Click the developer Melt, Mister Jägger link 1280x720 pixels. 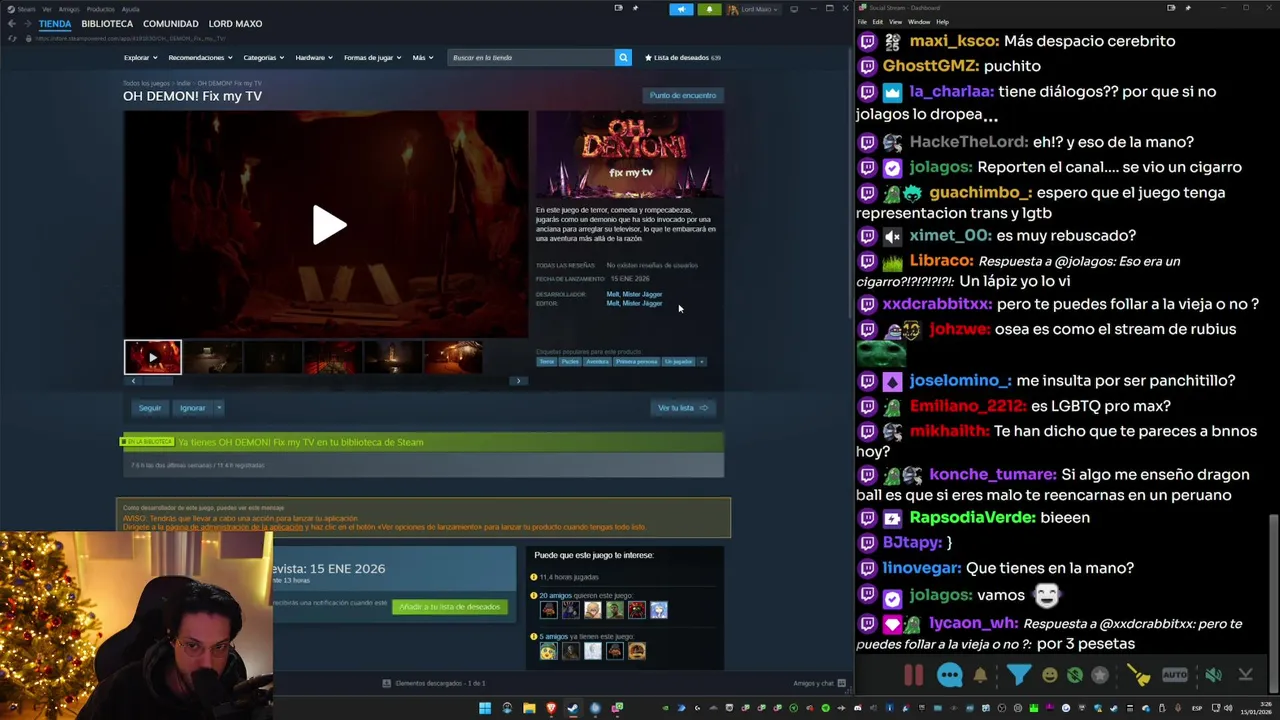coord(634,294)
